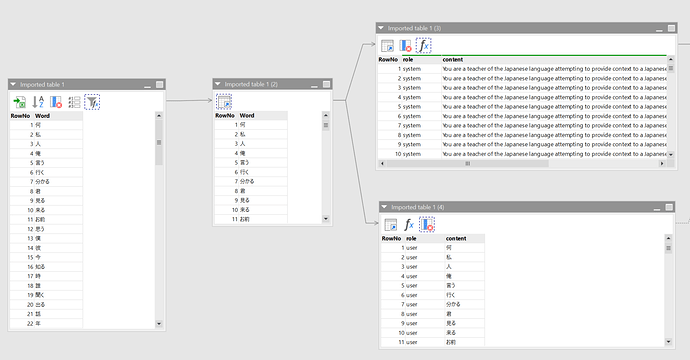The width and height of the screenshot is (690, 360).
Task: Click the content column header in Imported table 1 (3)
Action: click(x=554, y=59)
